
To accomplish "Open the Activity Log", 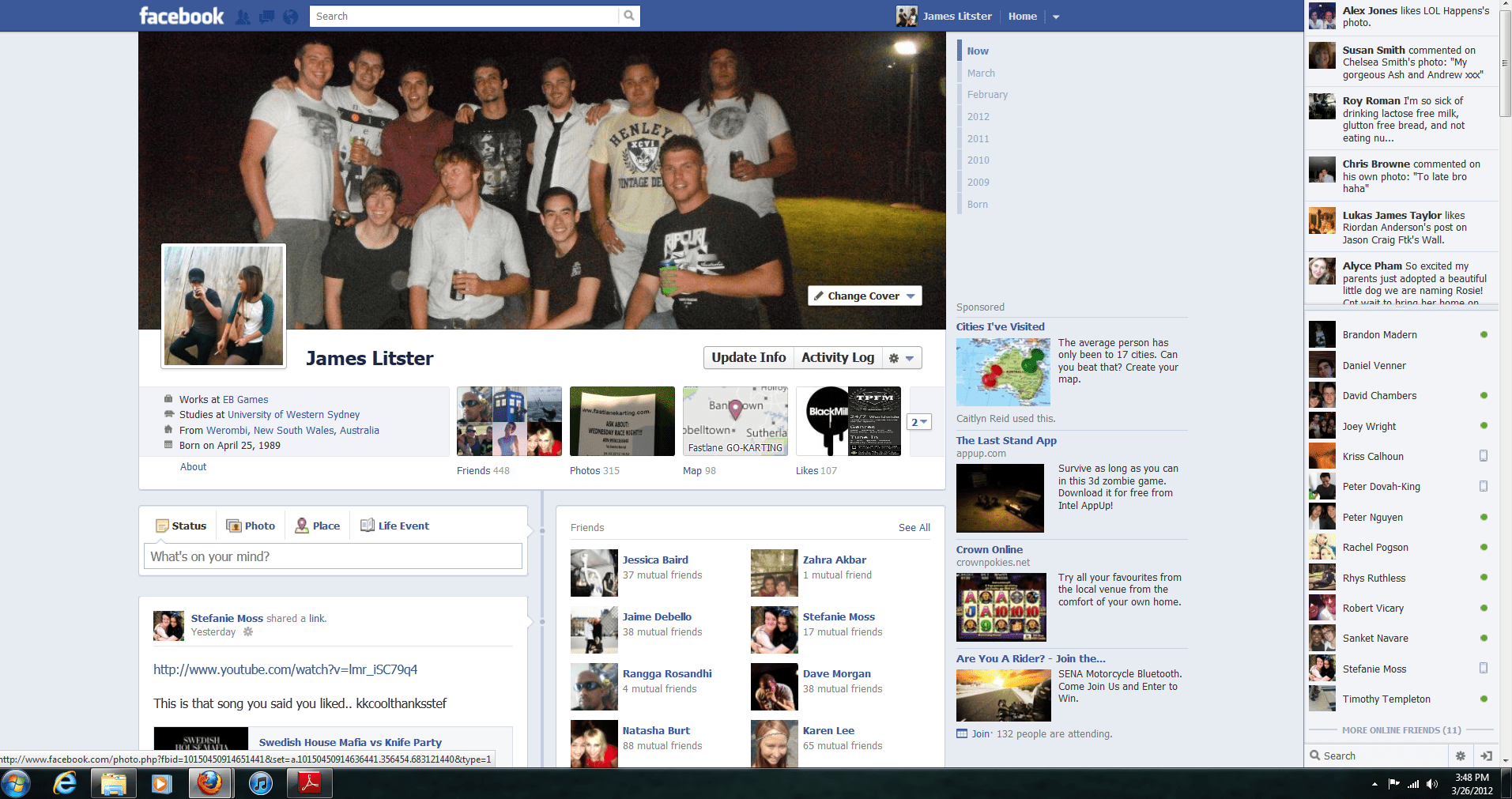I will click(x=838, y=358).
